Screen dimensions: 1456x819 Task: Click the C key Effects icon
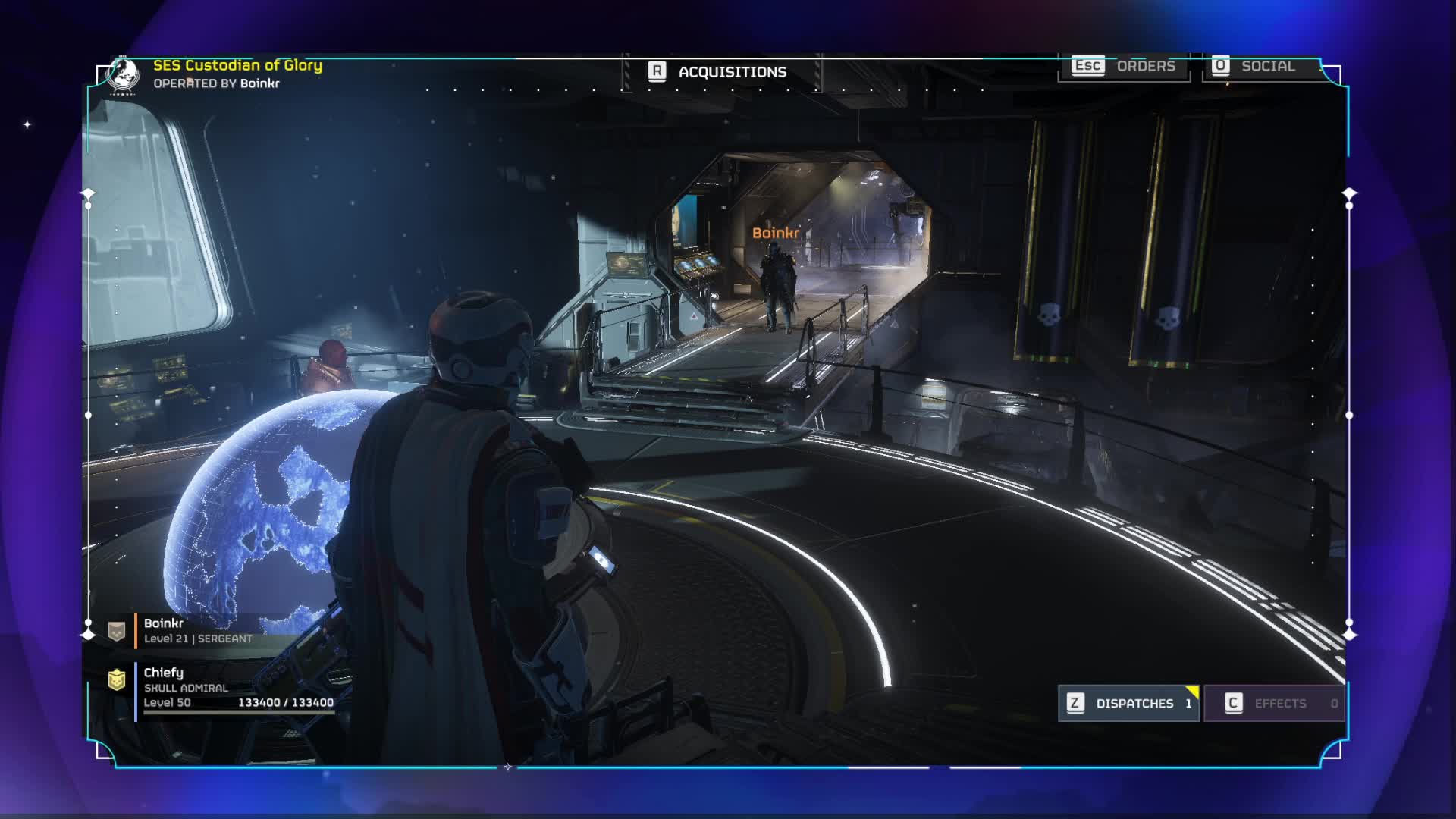pos(1233,703)
